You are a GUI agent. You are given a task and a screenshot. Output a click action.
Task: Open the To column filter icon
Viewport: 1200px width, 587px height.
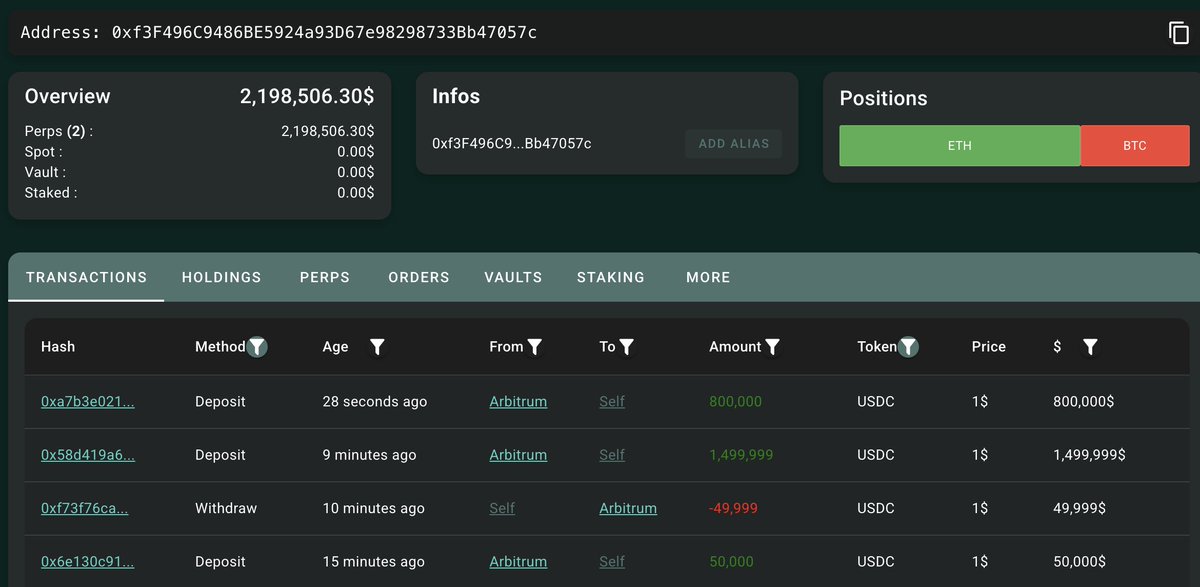(626, 347)
